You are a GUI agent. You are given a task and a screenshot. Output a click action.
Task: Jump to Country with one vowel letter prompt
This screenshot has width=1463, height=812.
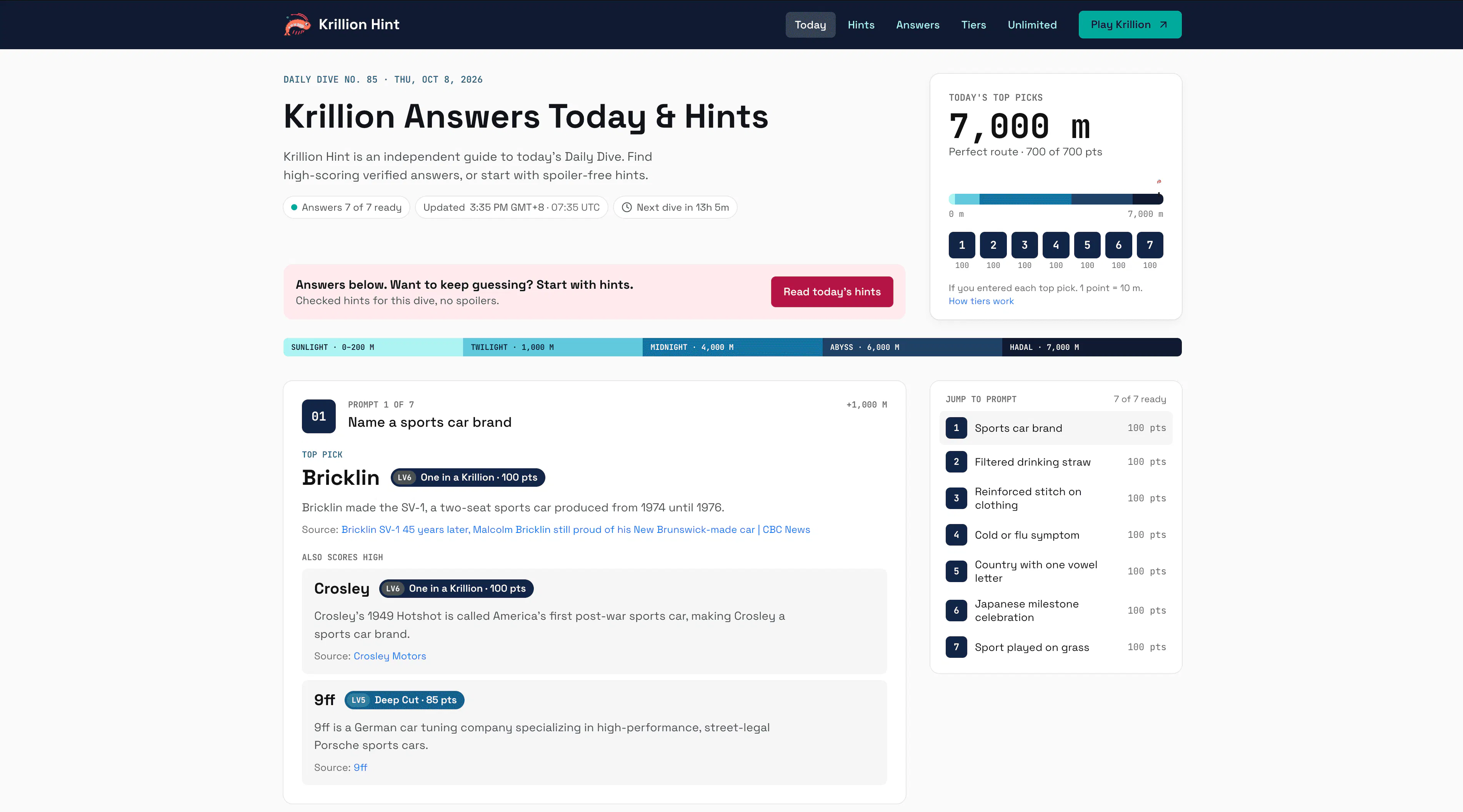tap(1056, 571)
